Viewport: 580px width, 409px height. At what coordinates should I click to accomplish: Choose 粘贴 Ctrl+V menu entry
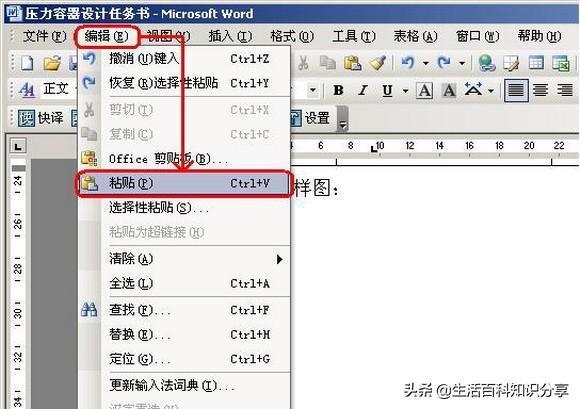coord(184,183)
